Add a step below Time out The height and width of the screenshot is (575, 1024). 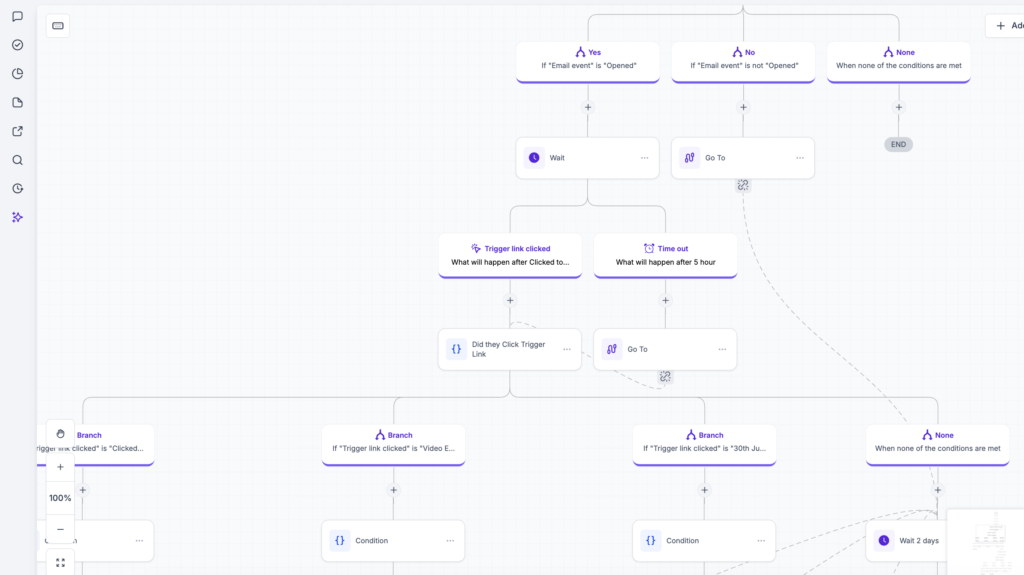[x=665, y=301]
